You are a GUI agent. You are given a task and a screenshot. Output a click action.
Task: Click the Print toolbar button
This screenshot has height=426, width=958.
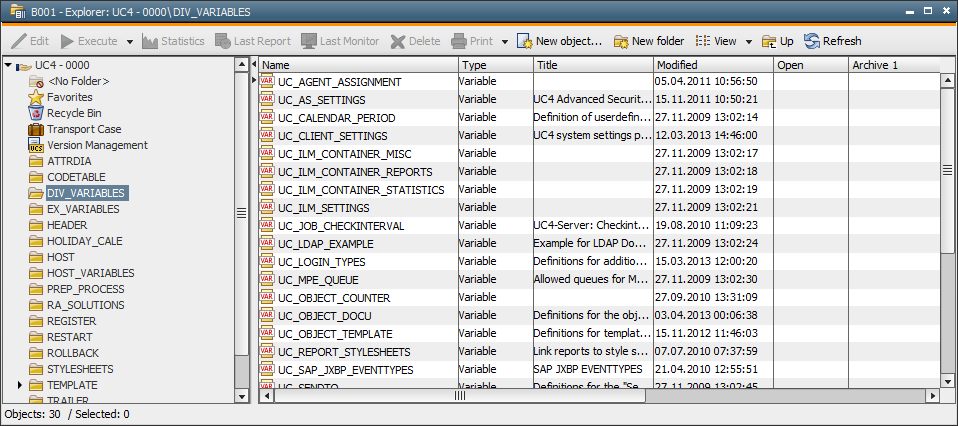coord(472,42)
